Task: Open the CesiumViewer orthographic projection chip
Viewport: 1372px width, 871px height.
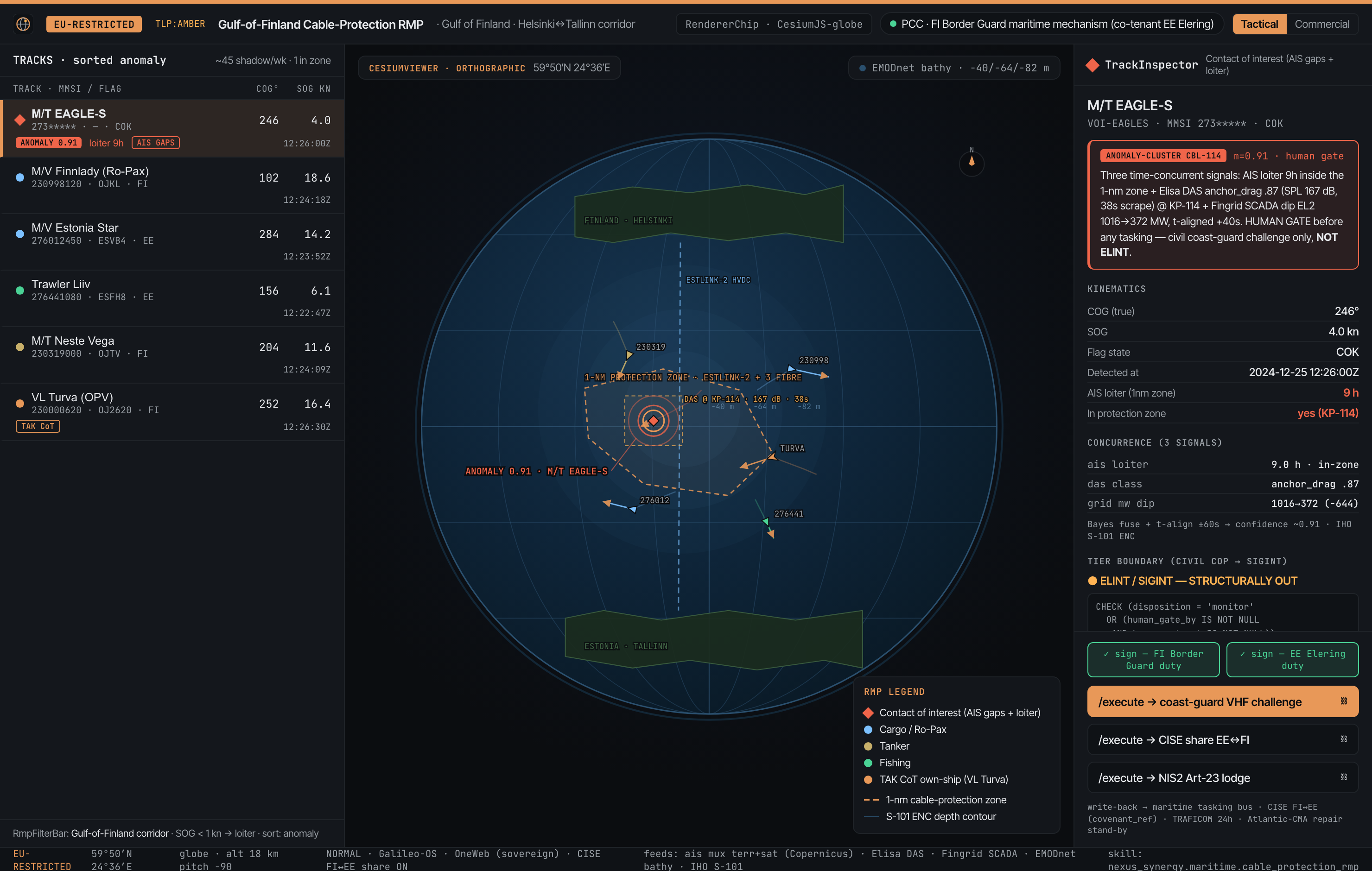Action: 489,69
